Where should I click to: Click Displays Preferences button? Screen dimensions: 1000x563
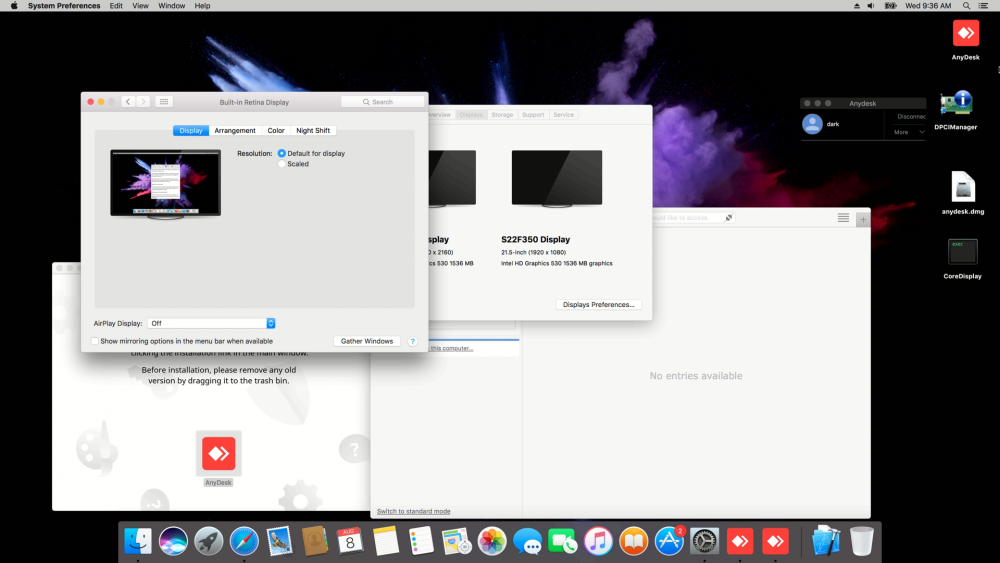click(598, 305)
